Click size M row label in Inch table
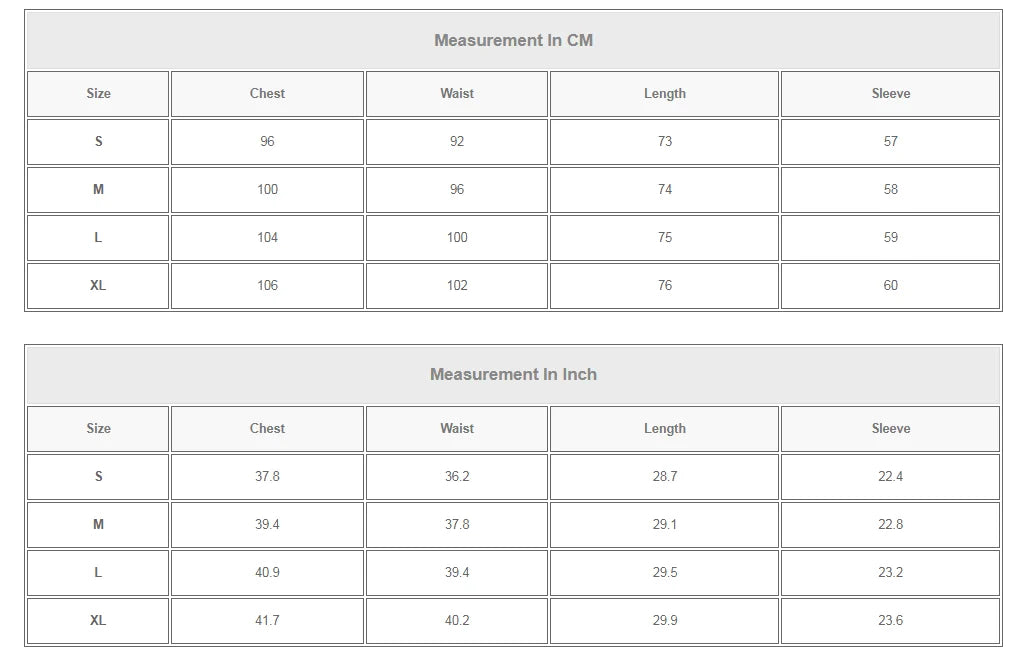This screenshot has width=1020, height=662. pos(98,525)
